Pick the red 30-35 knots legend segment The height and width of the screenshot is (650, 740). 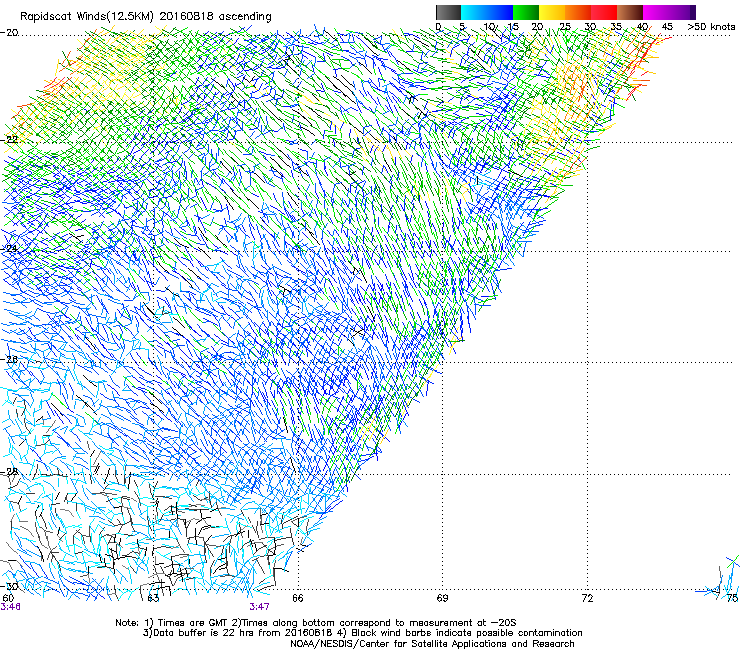(x=604, y=12)
